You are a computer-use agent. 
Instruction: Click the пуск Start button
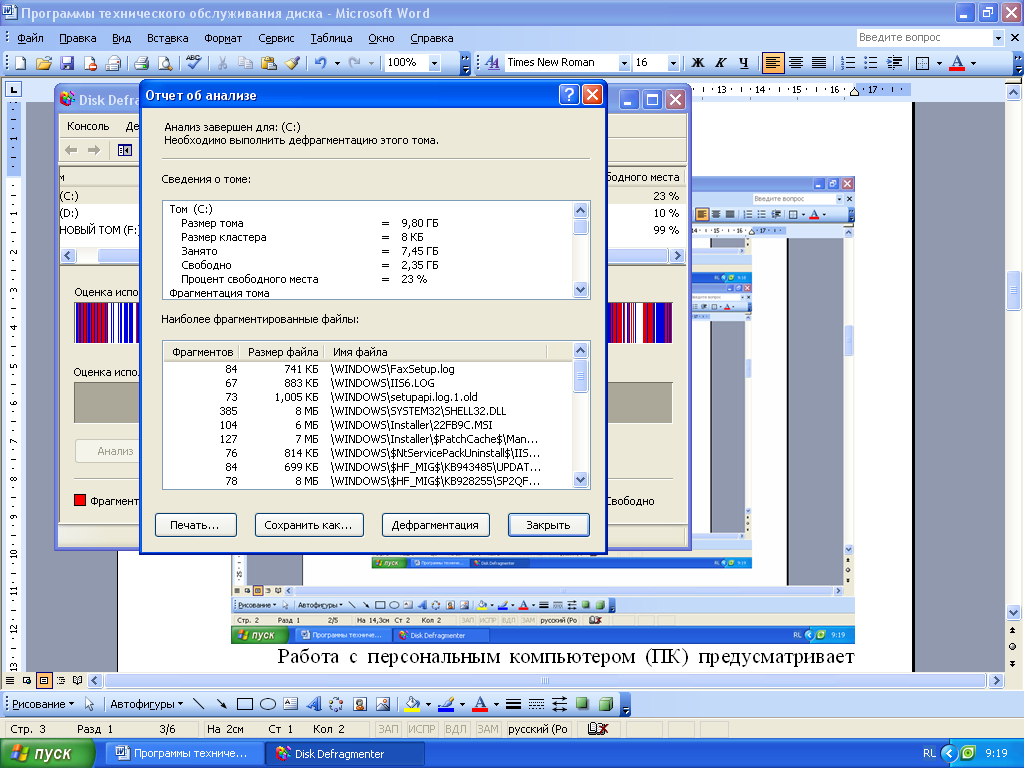pos(48,753)
